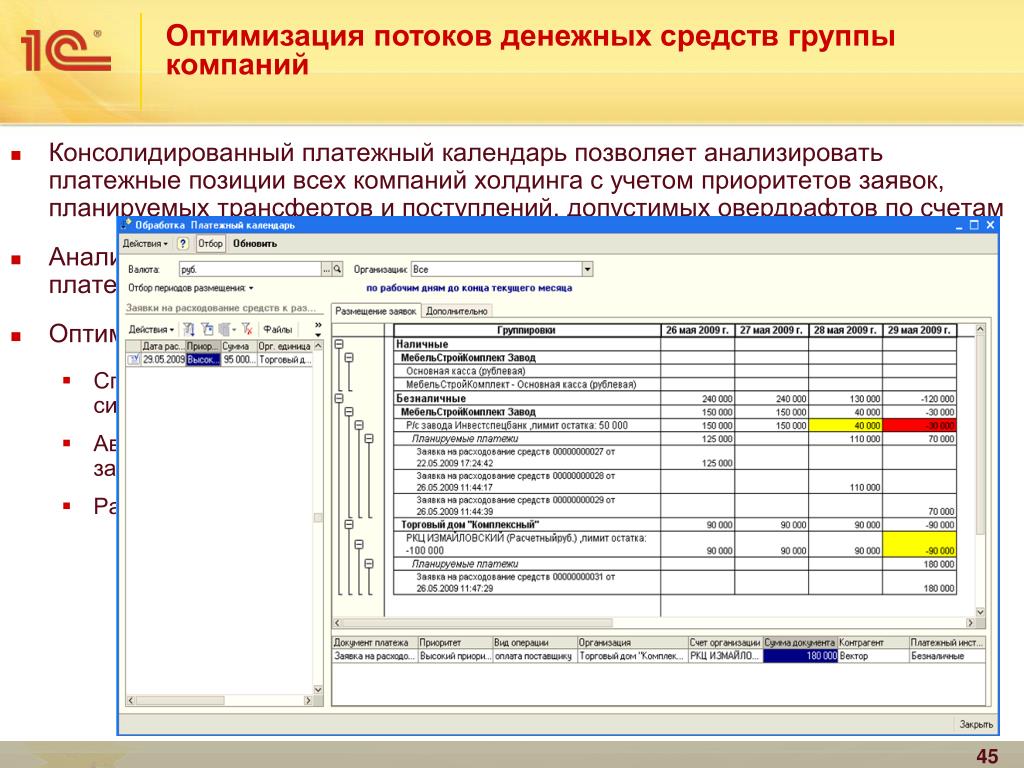
Task: Switch to the Дополнительно tab
Action: [x=456, y=312]
